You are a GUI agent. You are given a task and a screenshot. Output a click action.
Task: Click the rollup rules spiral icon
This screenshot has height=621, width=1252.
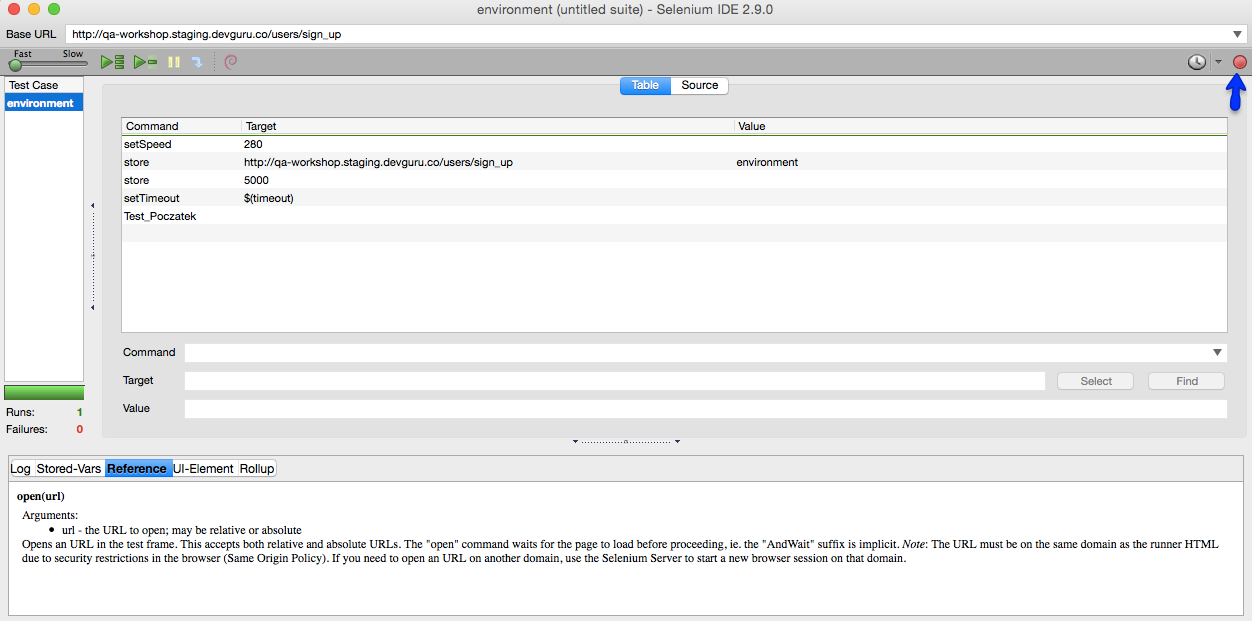point(231,62)
